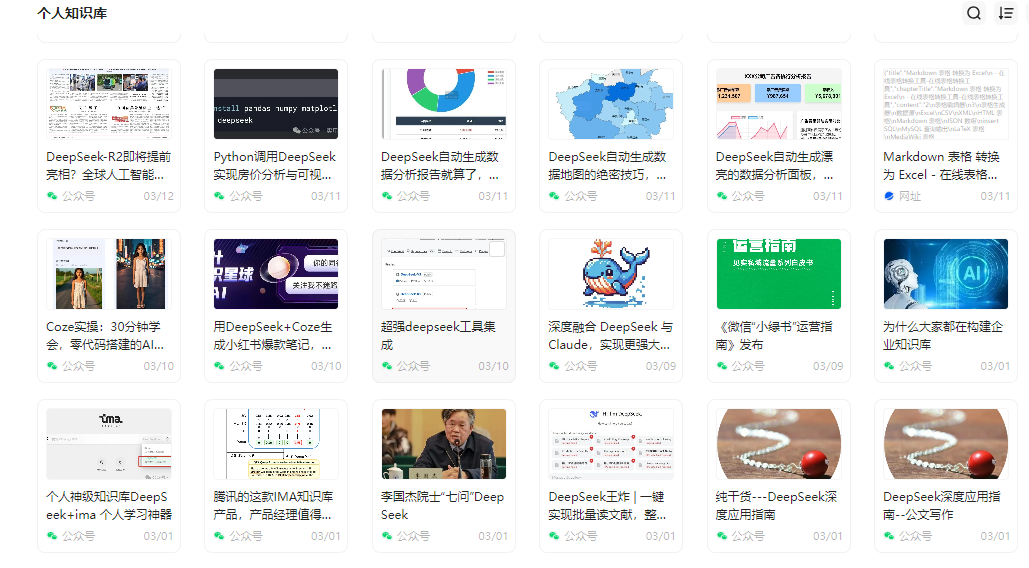Open ima logo thumbnail of 个人神级知识库 article

coord(109,444)
